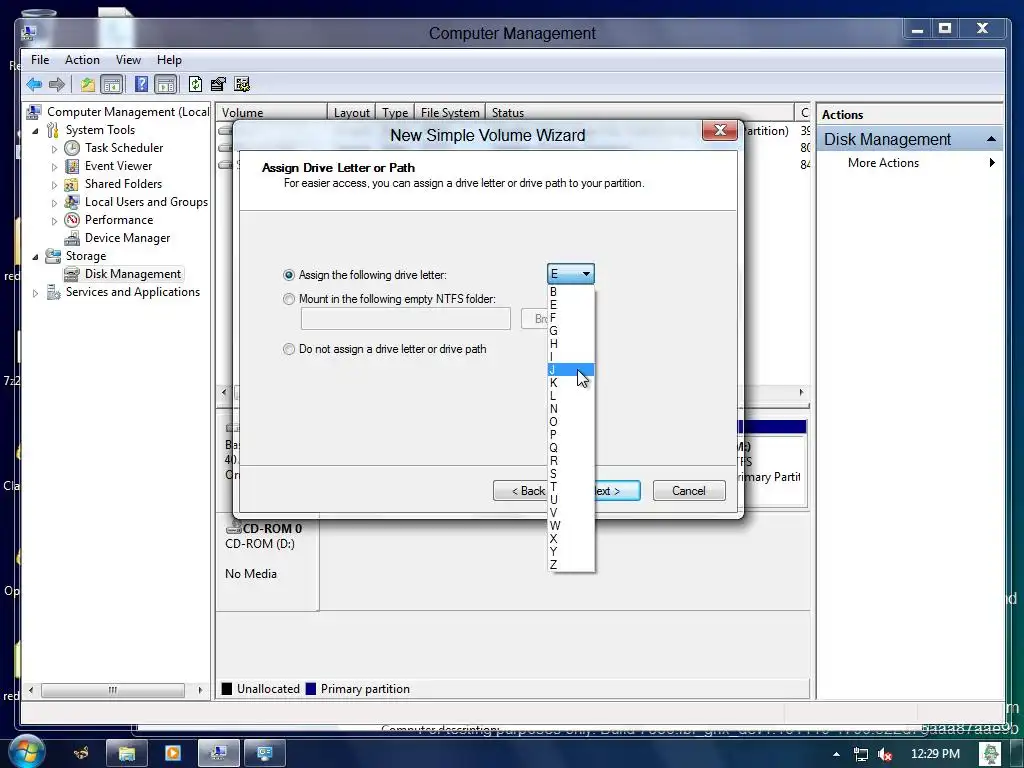The height and width of the screenshot is (768, 1024).
Task: Select Do not assign a drive letter option
Action: 289,349
